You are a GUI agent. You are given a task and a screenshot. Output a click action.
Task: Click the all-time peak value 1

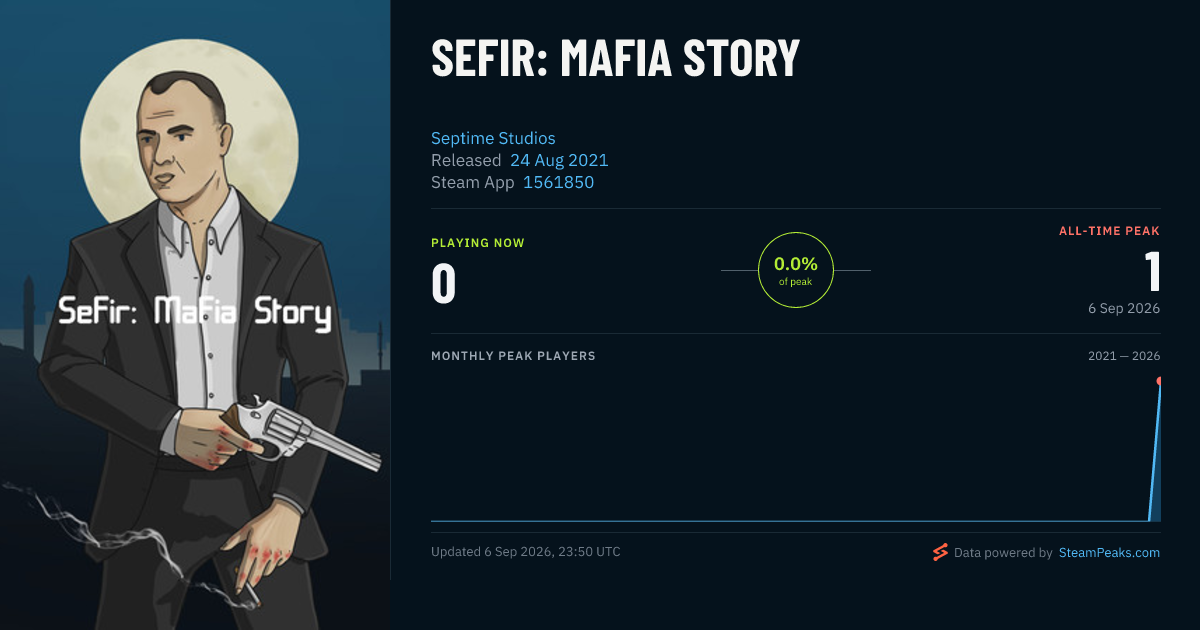(1152, 271)
